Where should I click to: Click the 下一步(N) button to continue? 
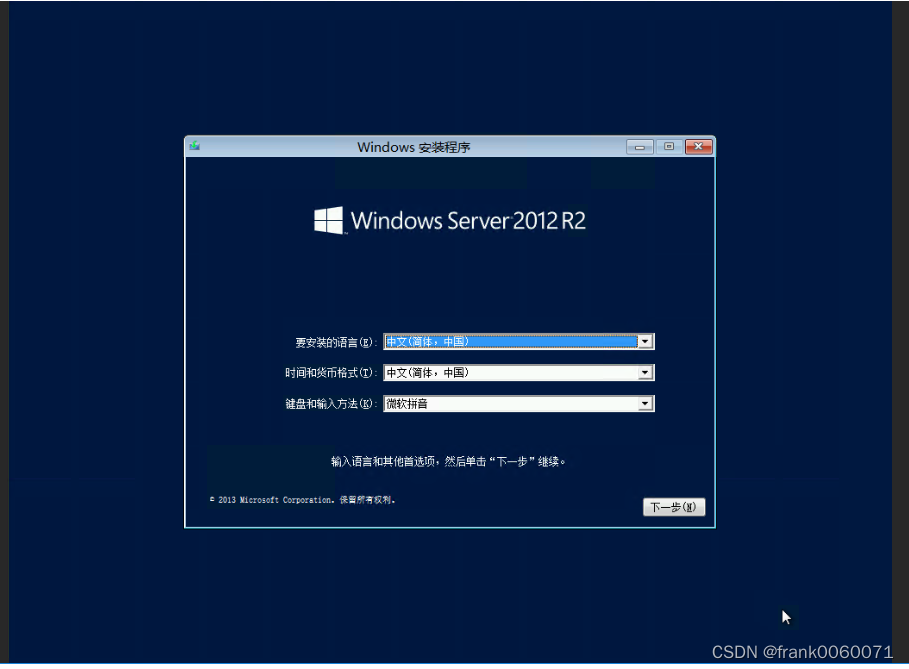tap(674, 507)
